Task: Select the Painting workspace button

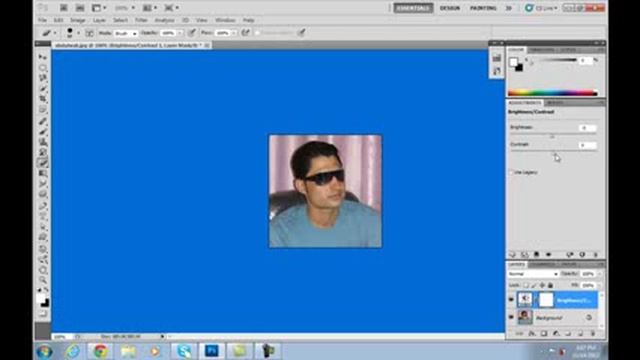Action: coord(483,8)
